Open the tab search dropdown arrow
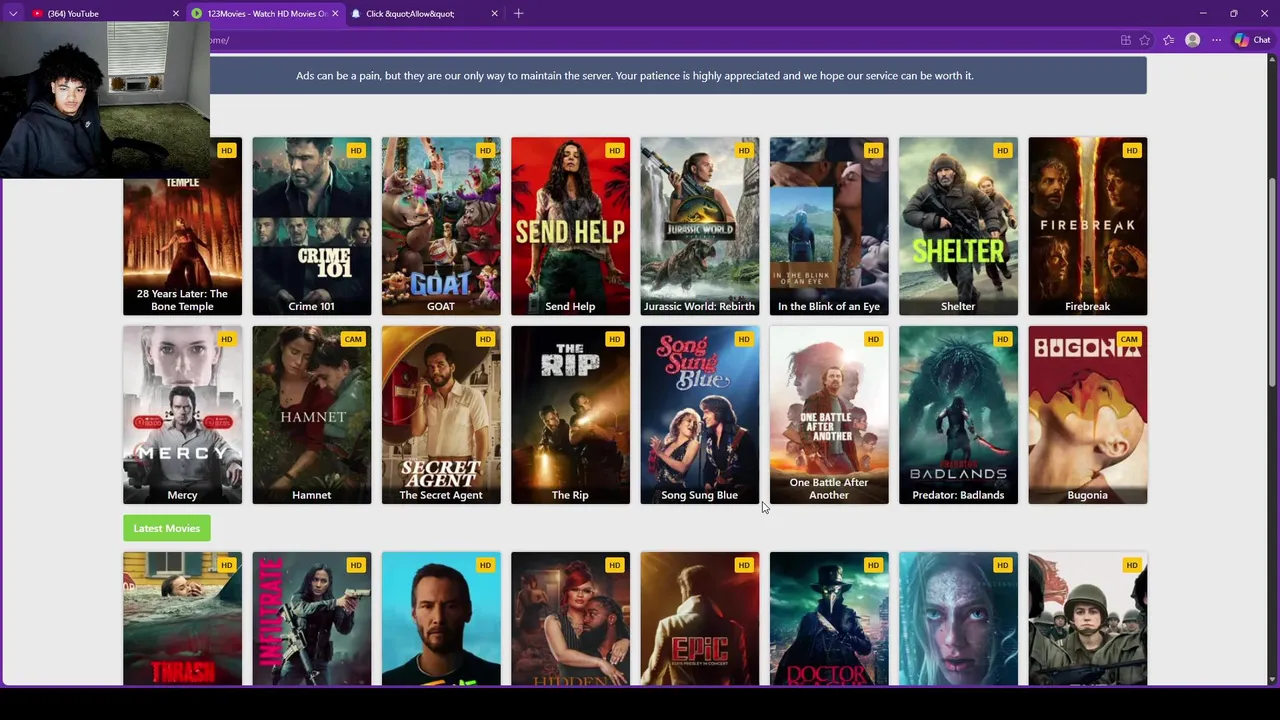This screenshot has height=720, width=1280. (x=13, y=13)
